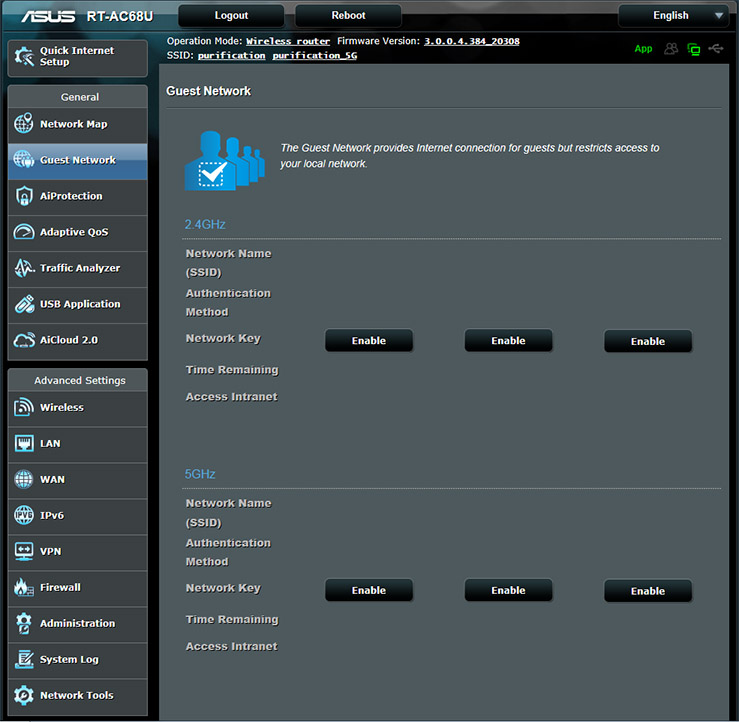Open Firewall settings page

(x=78, y=588)
